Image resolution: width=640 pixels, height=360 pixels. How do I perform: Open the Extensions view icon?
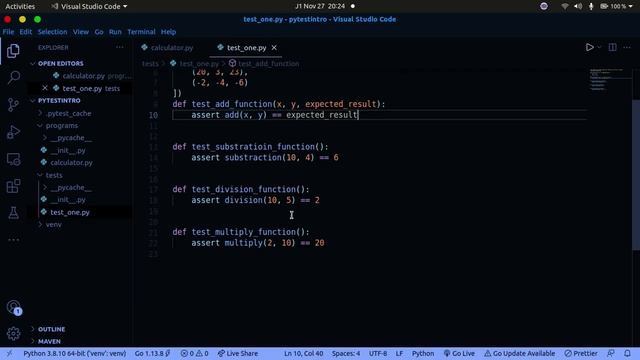click(13, 186)
